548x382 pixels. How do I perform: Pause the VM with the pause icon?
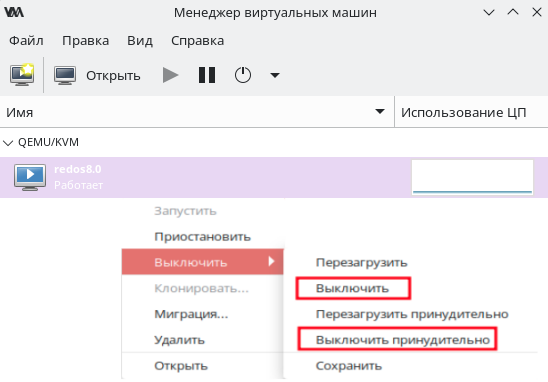207,75
